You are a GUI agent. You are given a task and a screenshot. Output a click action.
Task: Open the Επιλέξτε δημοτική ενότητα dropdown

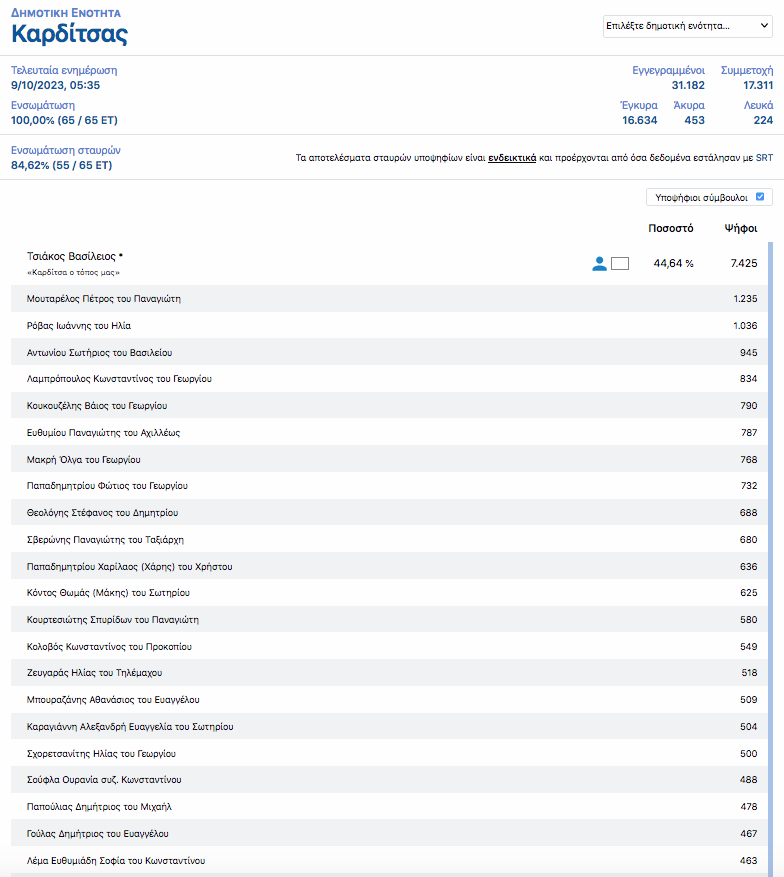687,26
